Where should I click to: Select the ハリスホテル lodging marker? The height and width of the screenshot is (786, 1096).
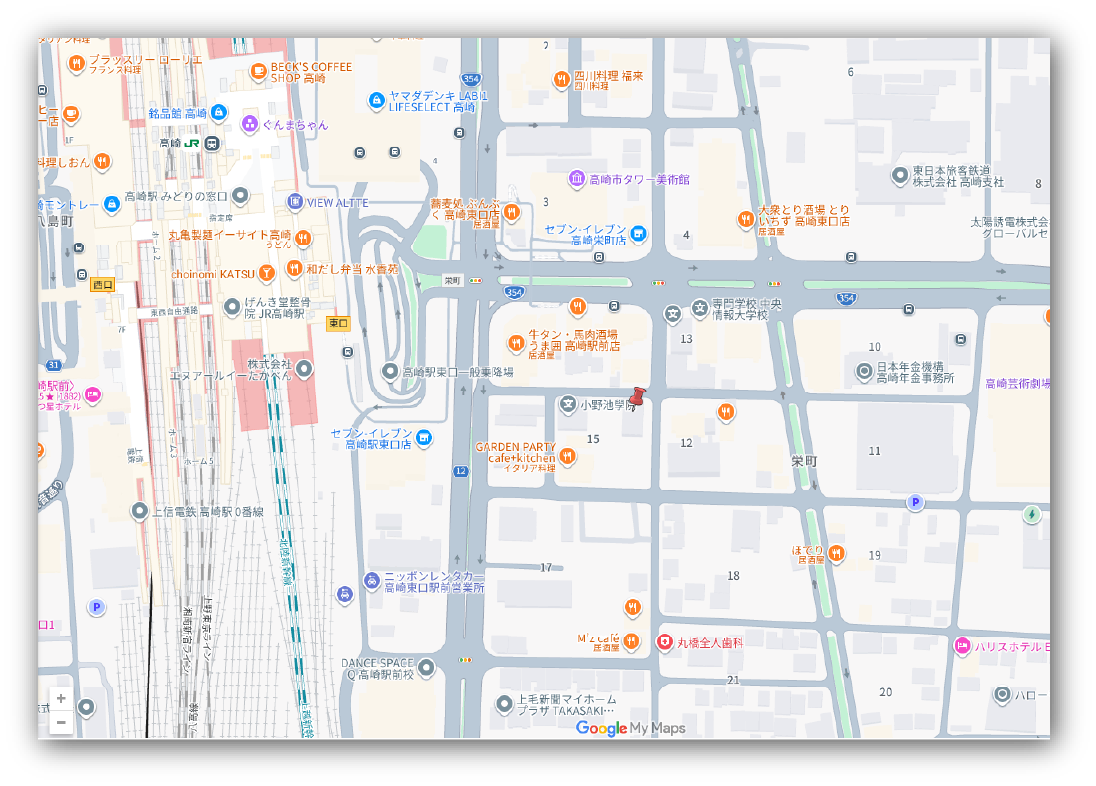coord(962,645)
